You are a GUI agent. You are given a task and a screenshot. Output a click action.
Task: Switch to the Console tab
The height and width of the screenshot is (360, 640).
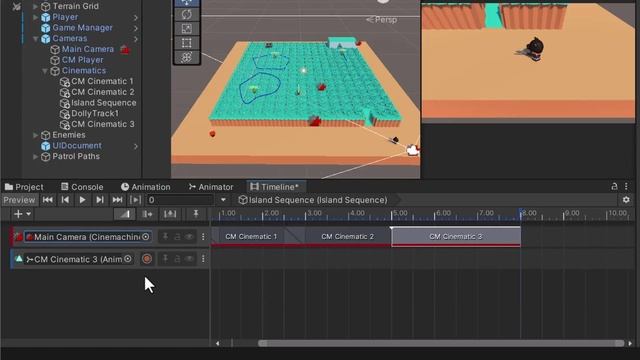[x=82, y=187]
